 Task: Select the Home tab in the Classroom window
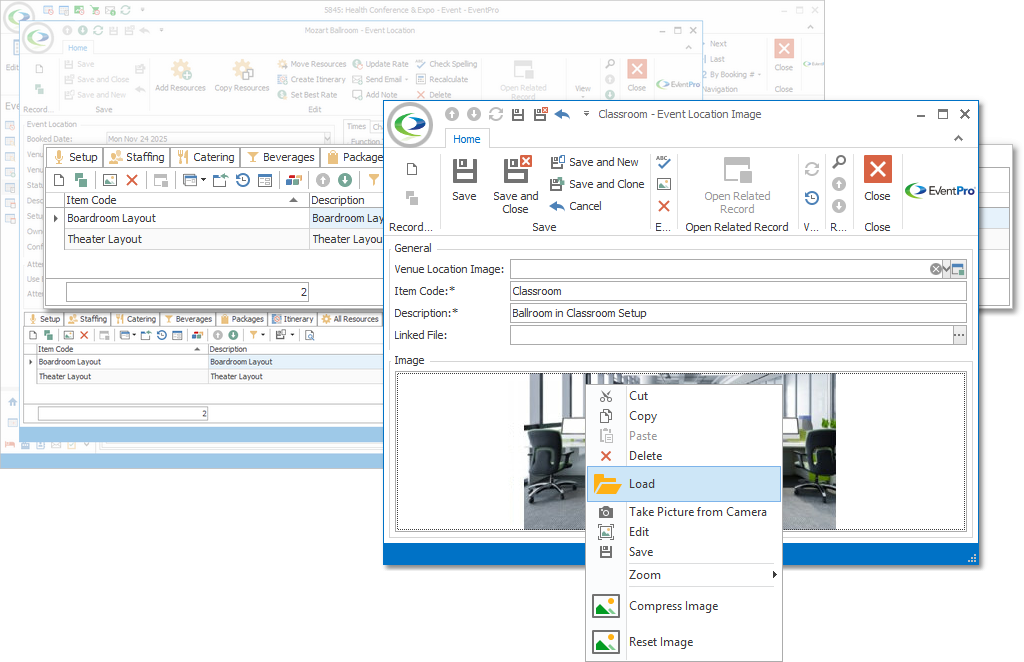(466, 139)
